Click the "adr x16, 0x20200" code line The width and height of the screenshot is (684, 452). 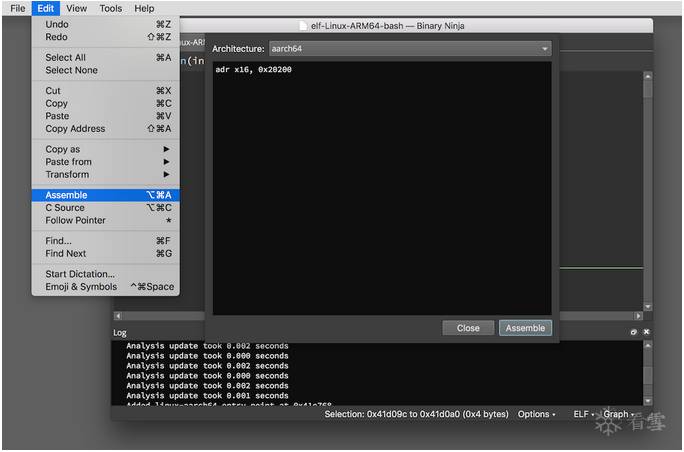click(x=253, y=69)
